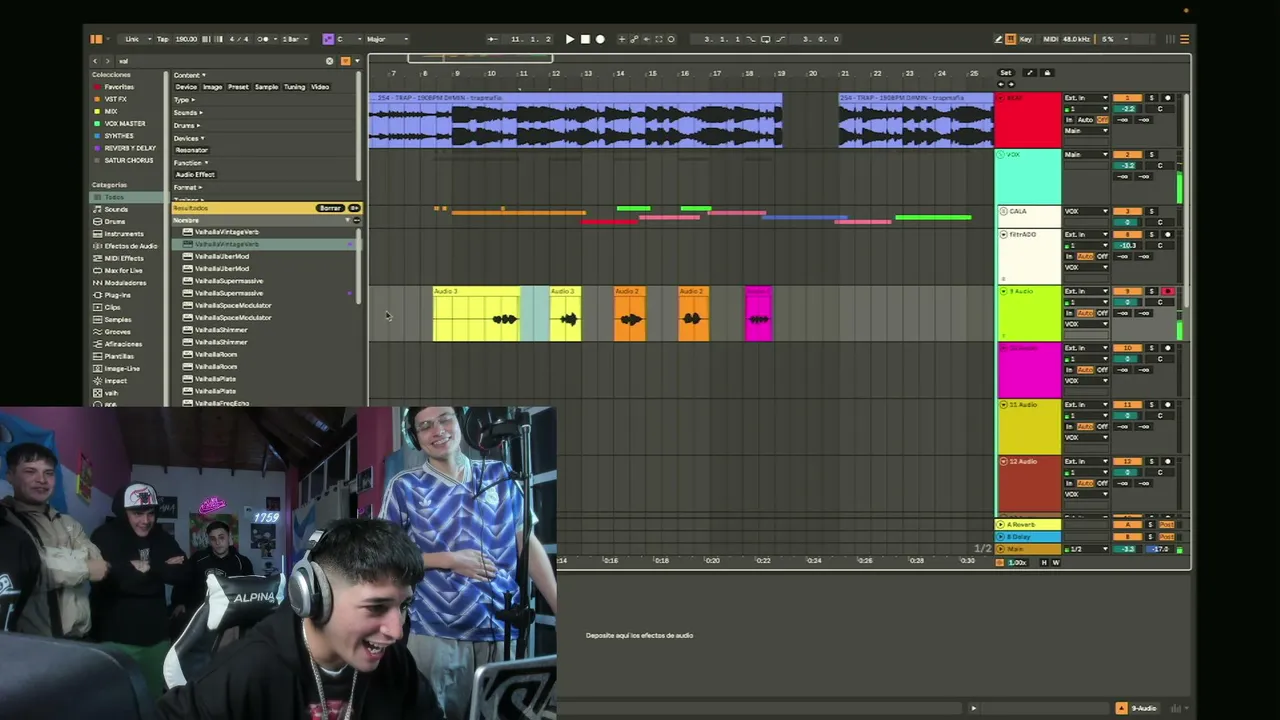
Task: Select the Drums category
Action: (115, 222)
